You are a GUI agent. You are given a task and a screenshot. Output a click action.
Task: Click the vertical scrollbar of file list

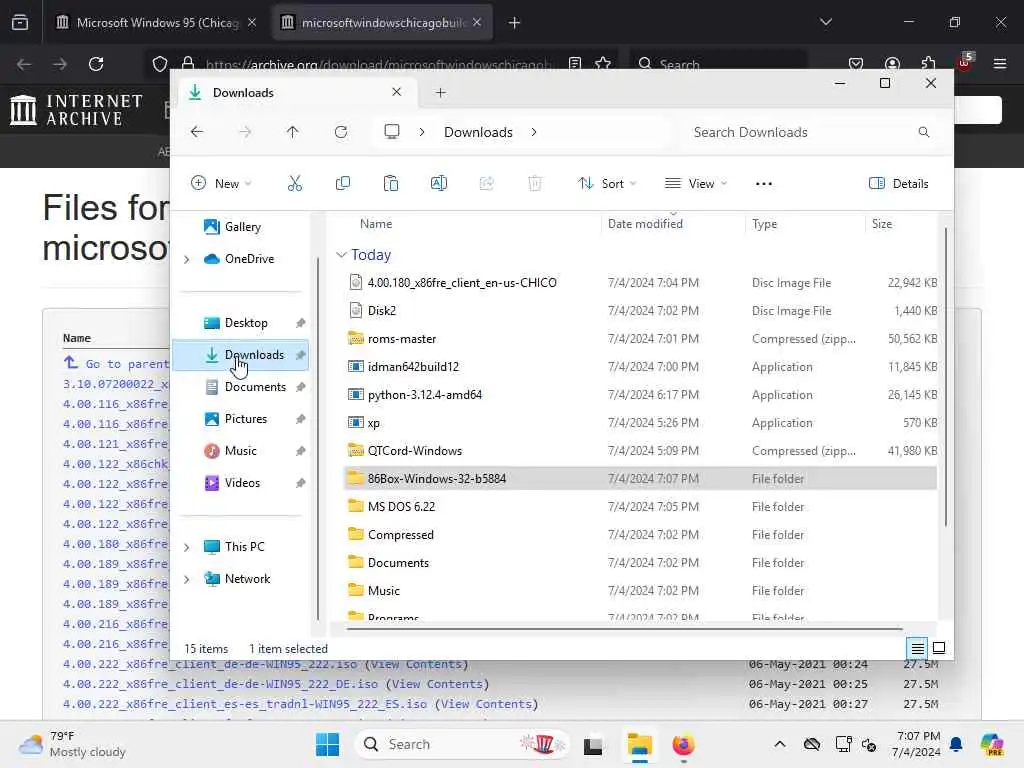pyautogui.click(x=945, y=376)
